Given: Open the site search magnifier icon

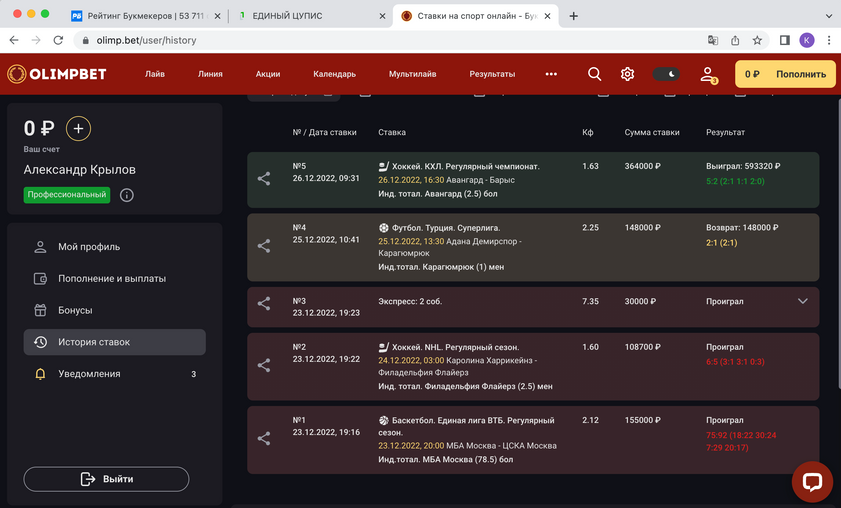Looking at the screenshot, I should click(594, 74).
